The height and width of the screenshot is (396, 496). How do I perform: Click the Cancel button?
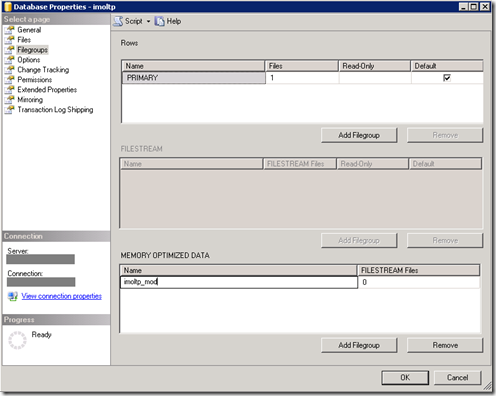point(457,378)
